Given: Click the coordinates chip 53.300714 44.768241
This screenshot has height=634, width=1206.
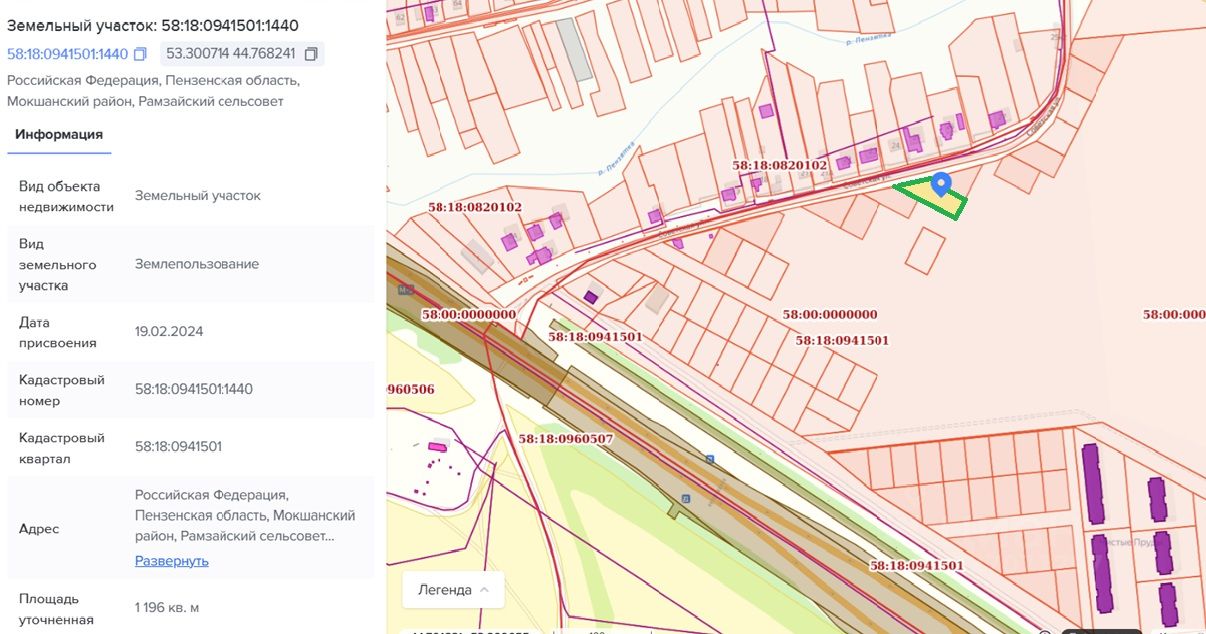Looking at the screenshot, I should [x=230, y=54].
